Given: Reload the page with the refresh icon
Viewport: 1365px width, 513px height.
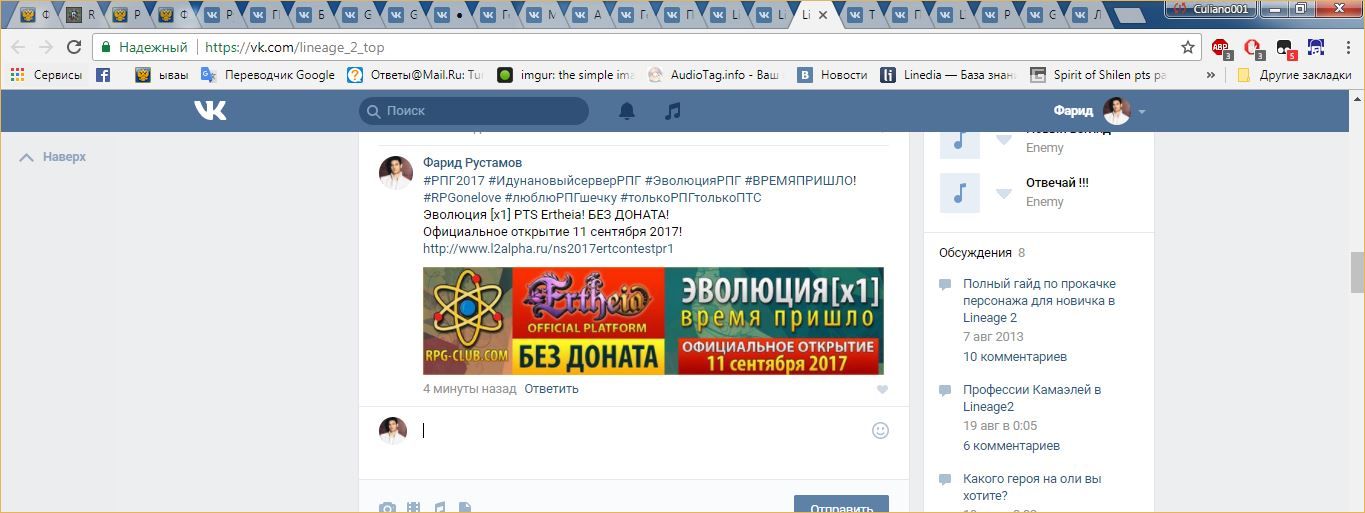Looking at the screenshot, I should tap(74, 47).
